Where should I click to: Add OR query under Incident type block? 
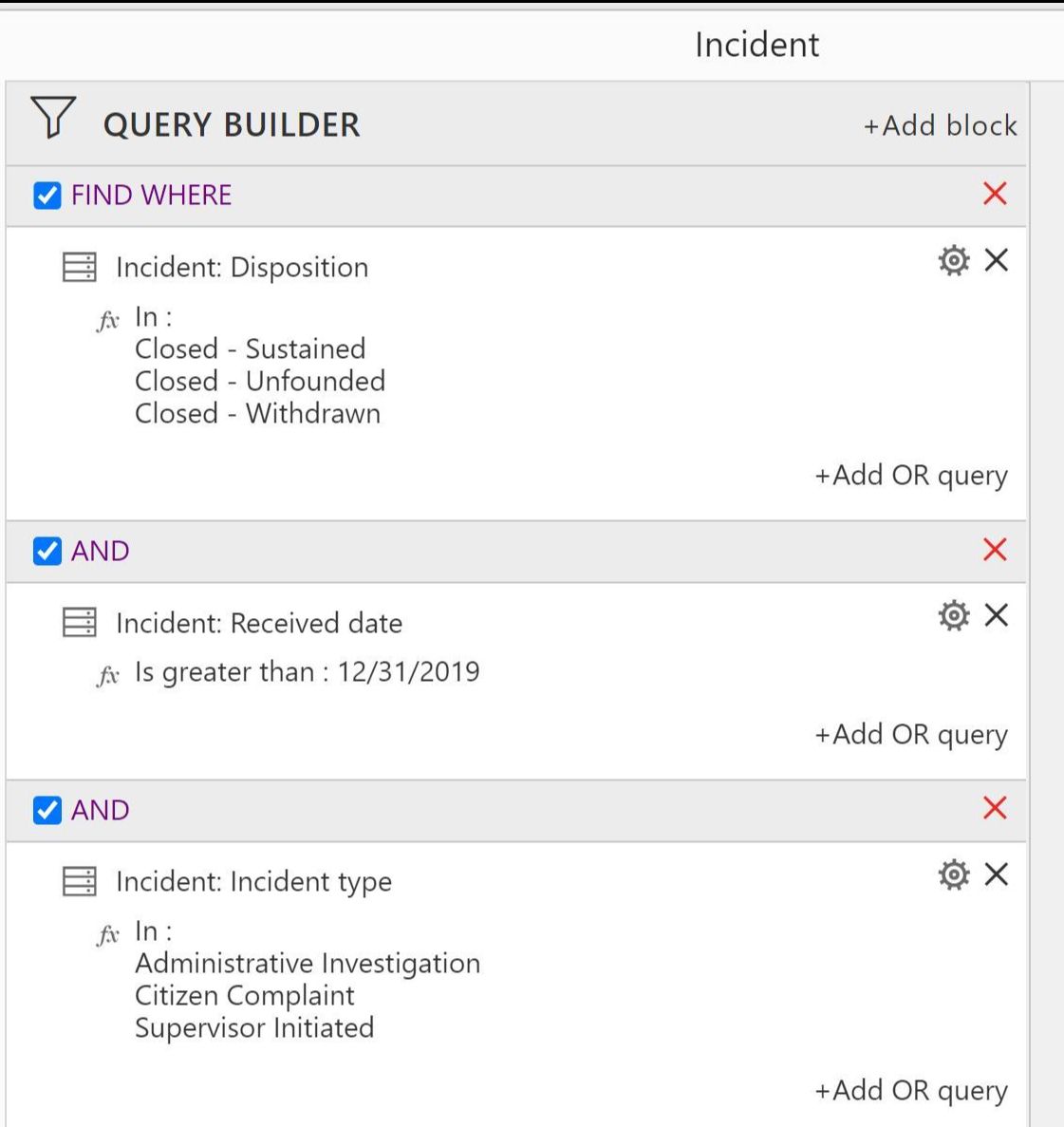(911, 1090)
